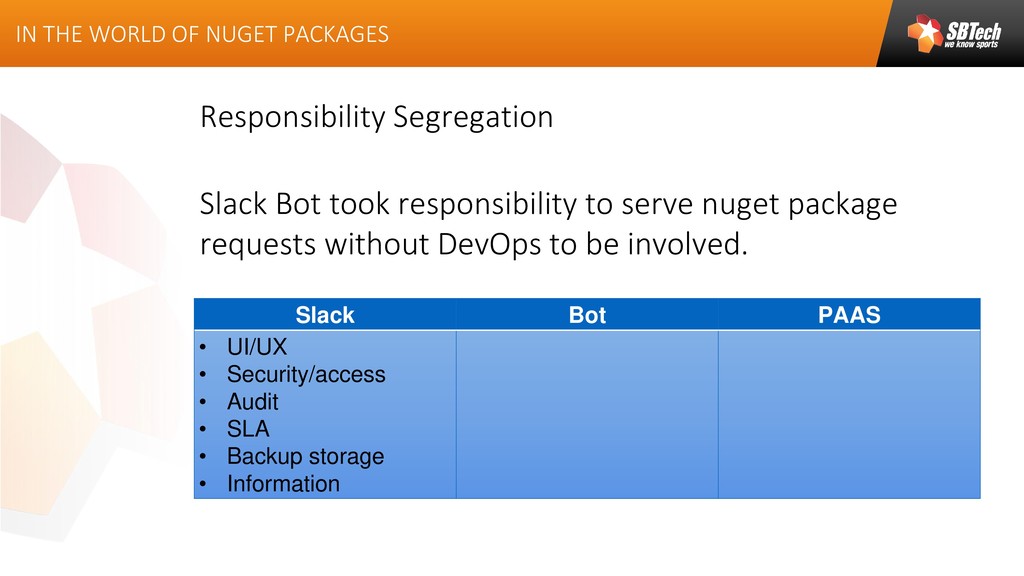
Task: Select the 'Audit' bullet item
Action: coord(253,402)
